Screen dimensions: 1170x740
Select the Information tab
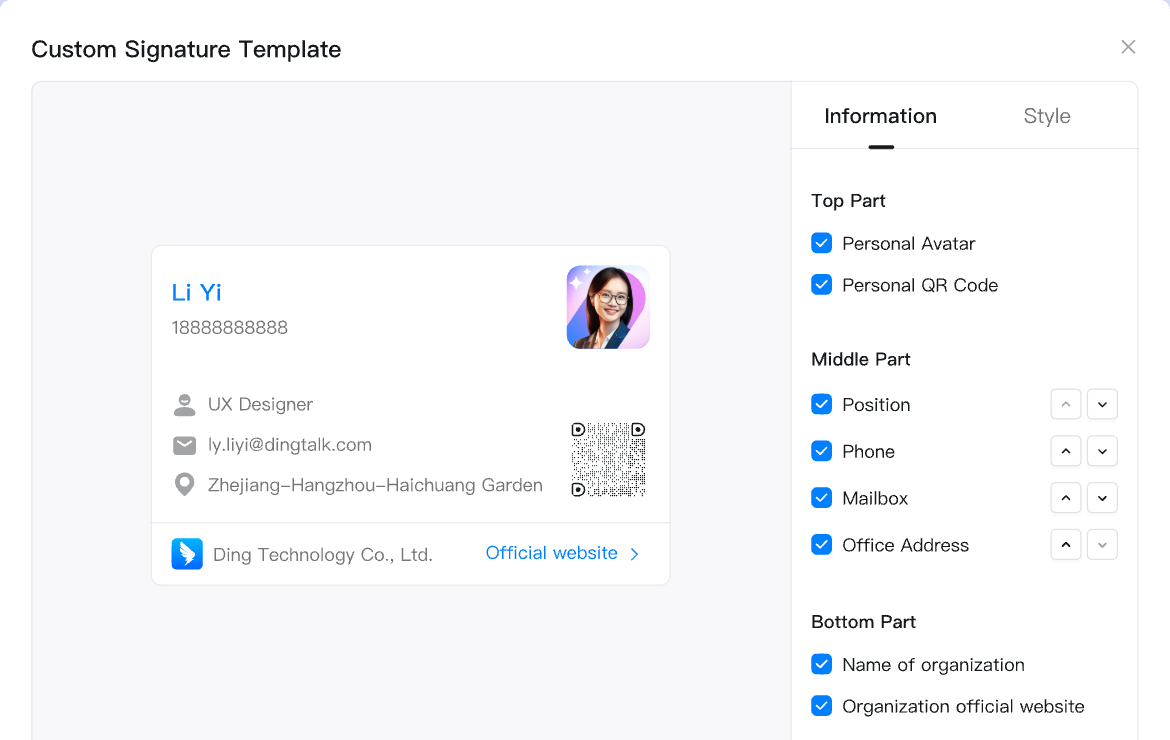coord(880,116)
